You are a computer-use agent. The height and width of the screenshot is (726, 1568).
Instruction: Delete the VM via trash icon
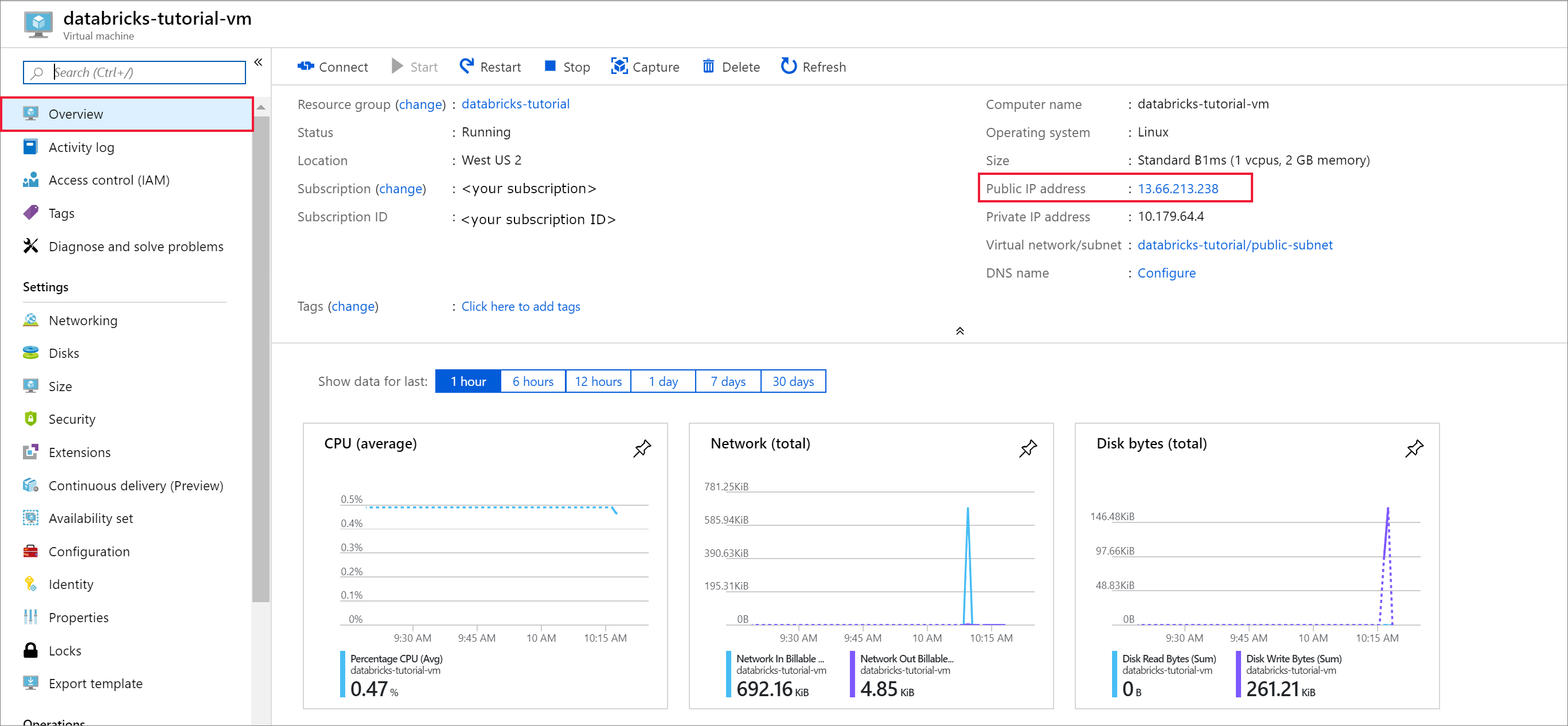coord(708,67)
